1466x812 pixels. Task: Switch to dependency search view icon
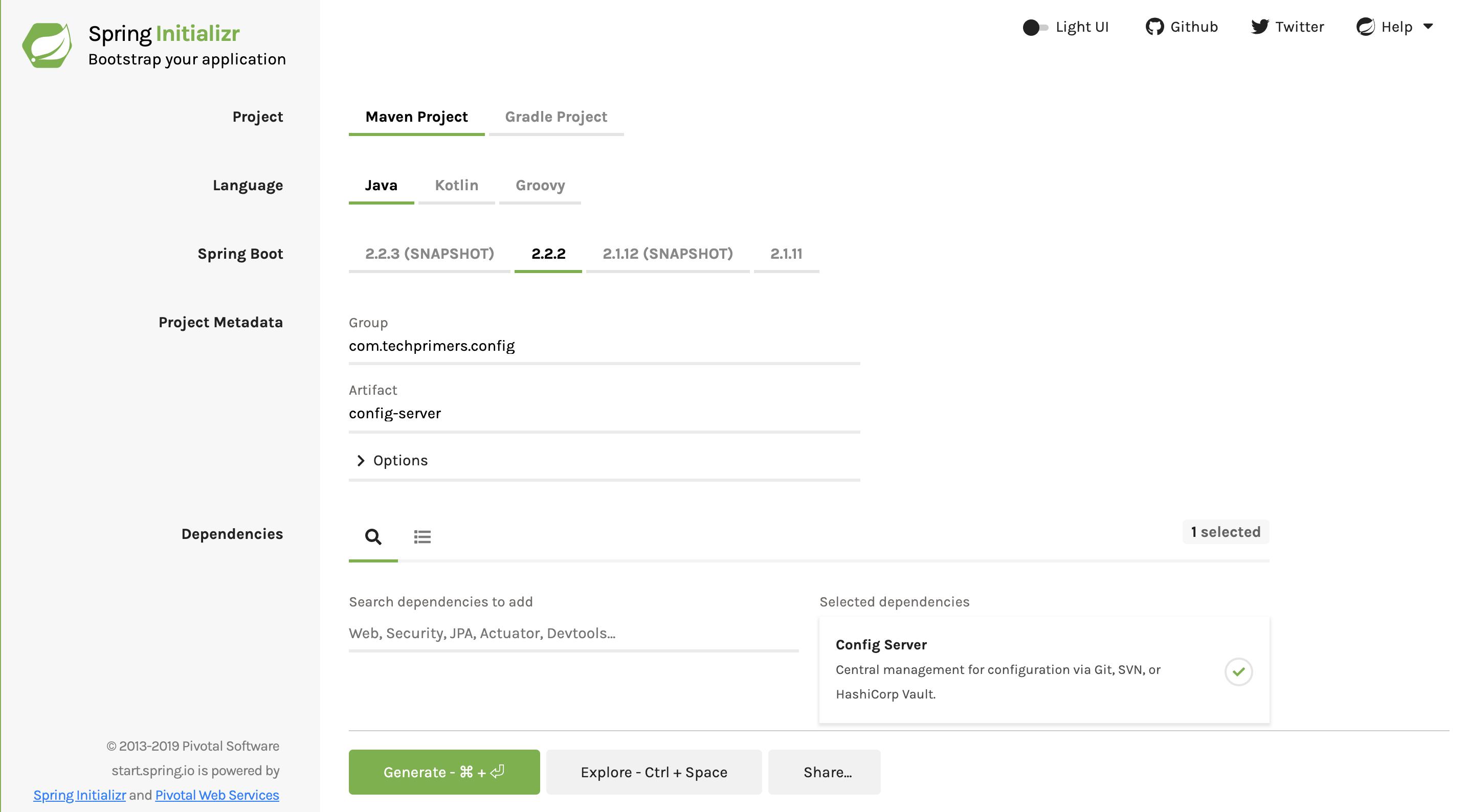coord(373,536)
